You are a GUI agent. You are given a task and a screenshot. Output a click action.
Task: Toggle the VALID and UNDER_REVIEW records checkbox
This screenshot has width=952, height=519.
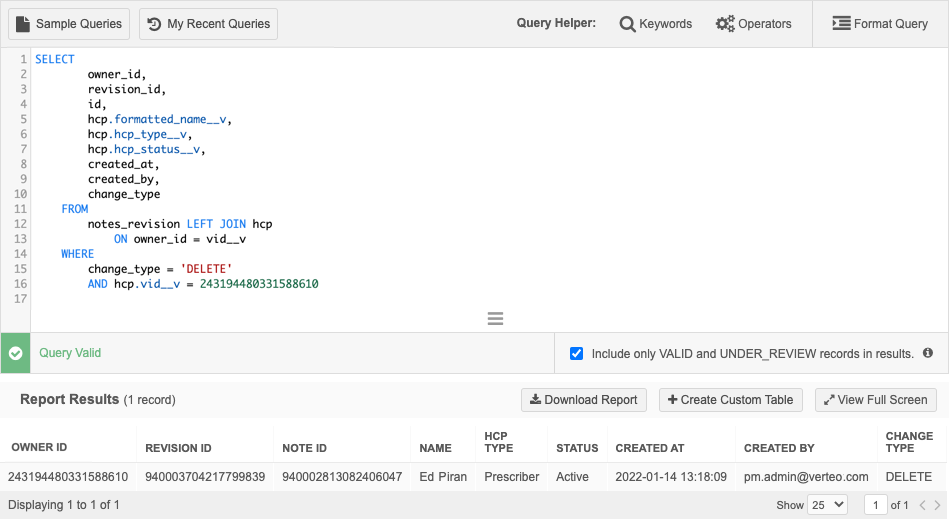pyautogui.click(x=576, y=353)
